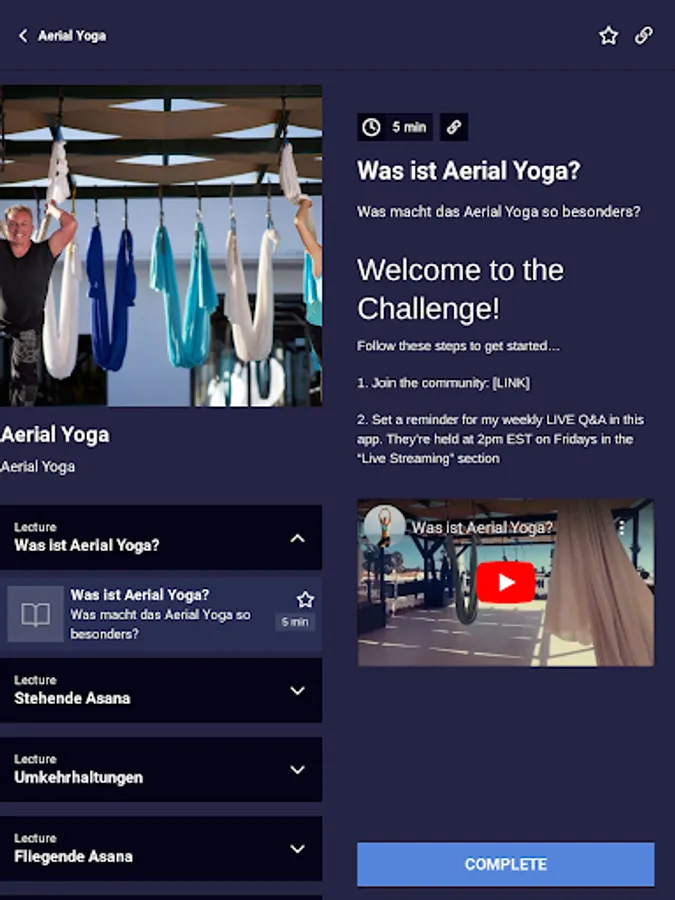
Task: Expand the Fliegende Asana lecture
Action: tap(161, 849)
